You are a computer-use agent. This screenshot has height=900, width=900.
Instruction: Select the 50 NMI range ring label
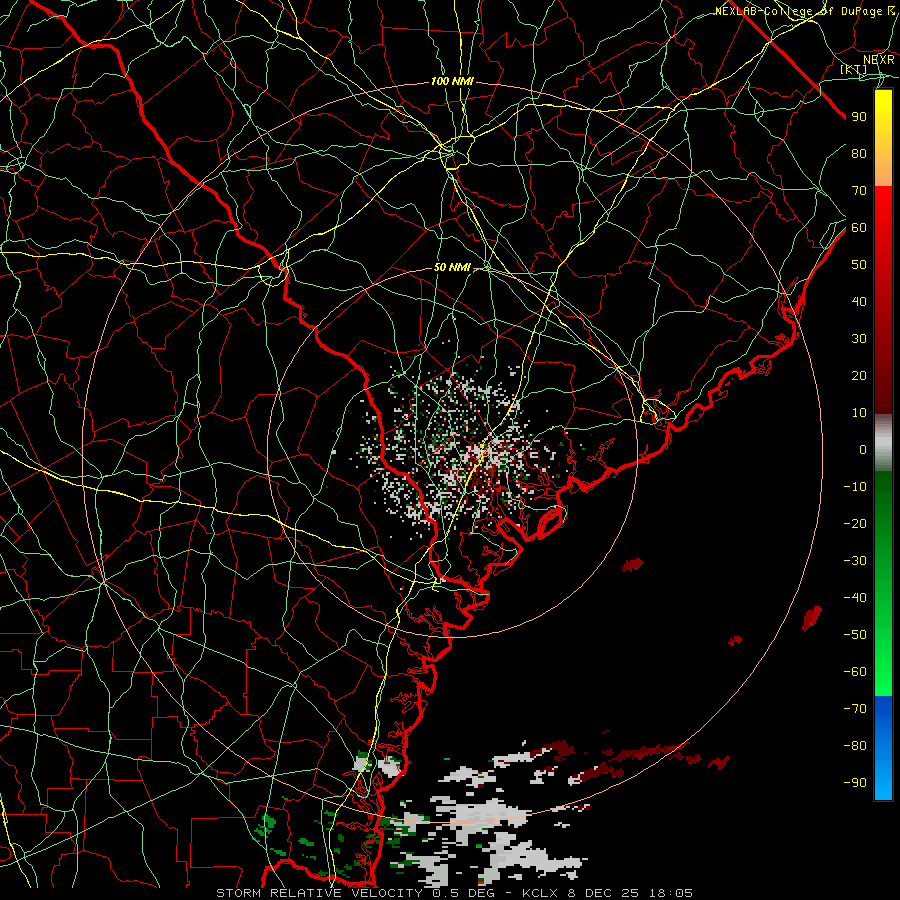[452, 267]
